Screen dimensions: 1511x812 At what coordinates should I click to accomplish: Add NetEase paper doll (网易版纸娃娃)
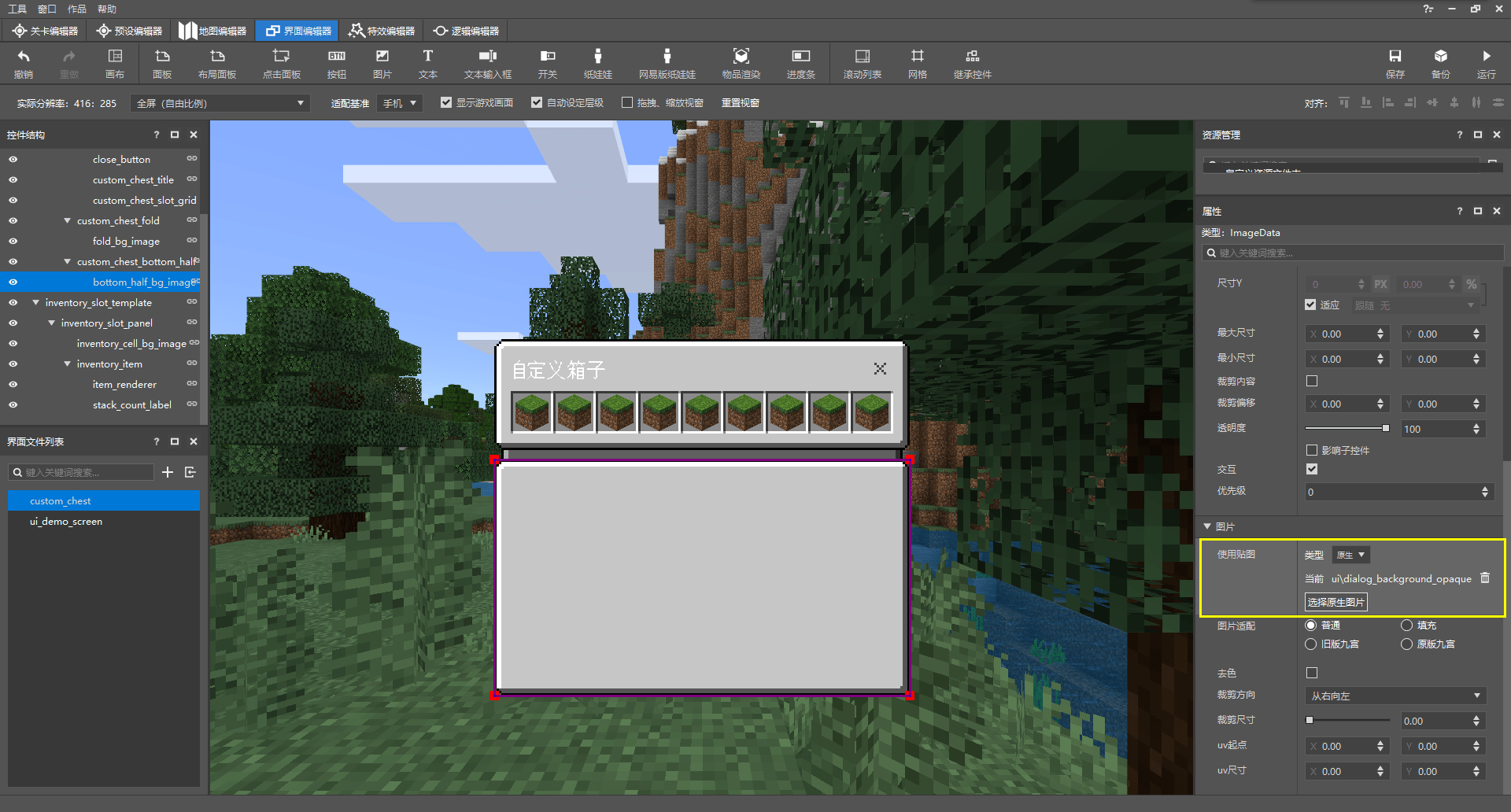(x=667, y=63)
